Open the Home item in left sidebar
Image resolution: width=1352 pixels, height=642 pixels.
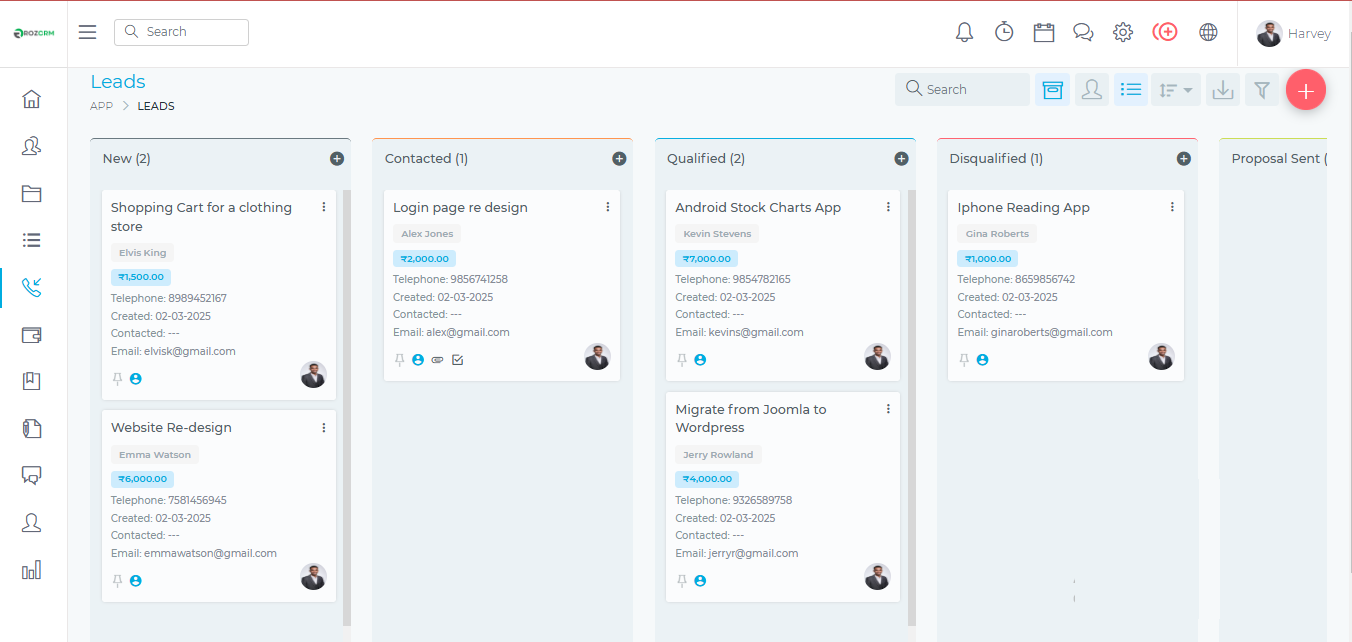point(32,99)
